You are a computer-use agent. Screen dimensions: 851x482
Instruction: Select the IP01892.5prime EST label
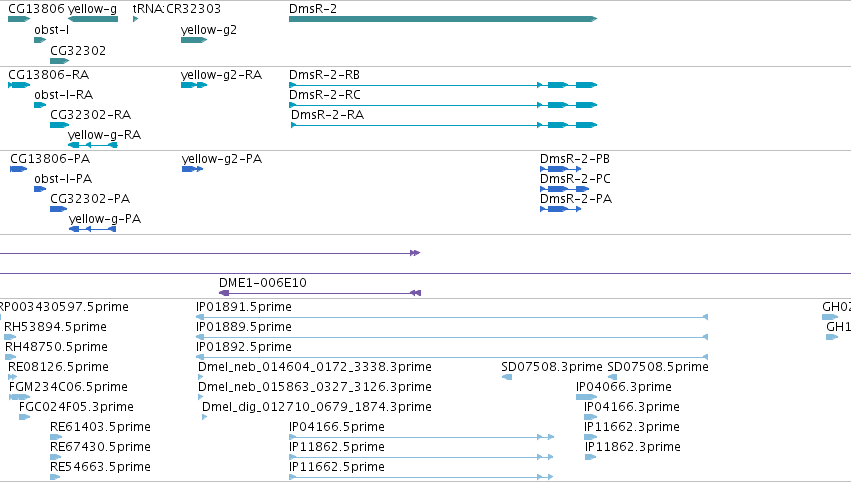pos(244,347)
